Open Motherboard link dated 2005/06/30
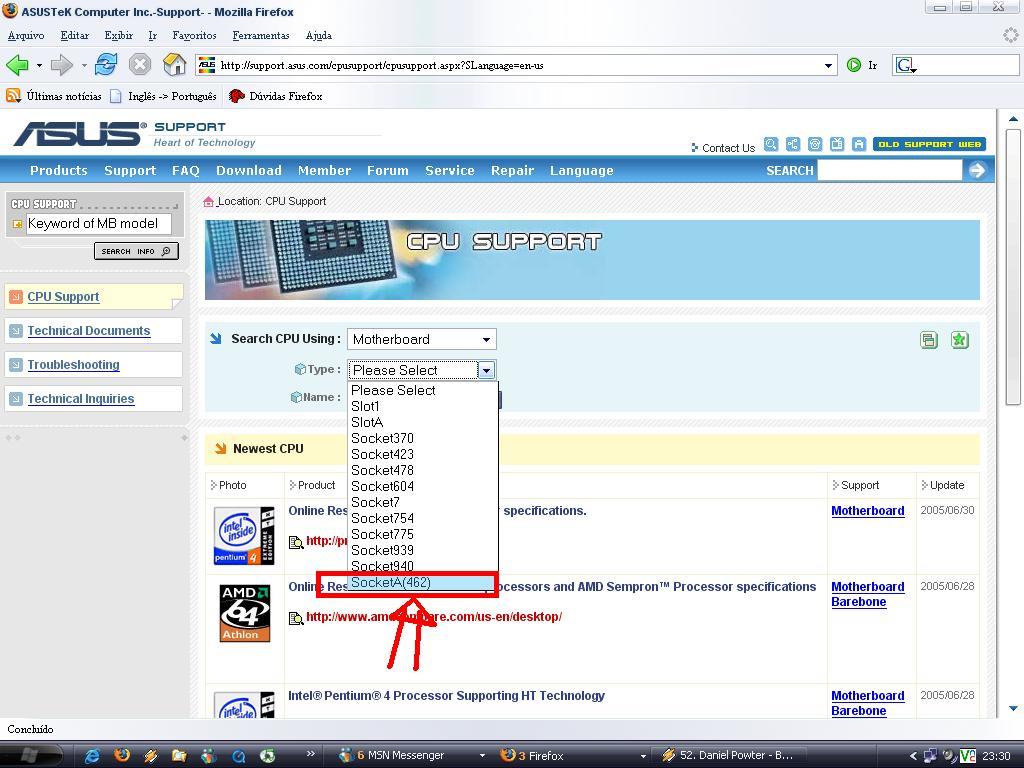1024x768 pixels. [x=867, y=511]
